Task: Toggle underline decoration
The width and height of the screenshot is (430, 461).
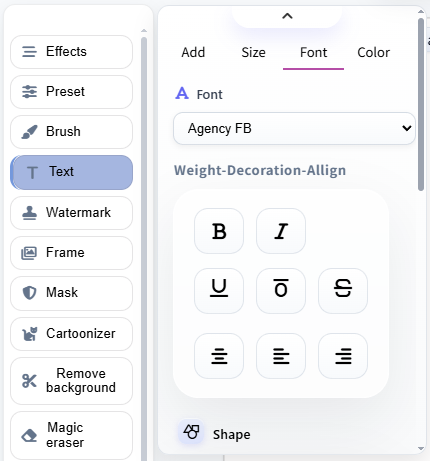Action: [219, 291]
